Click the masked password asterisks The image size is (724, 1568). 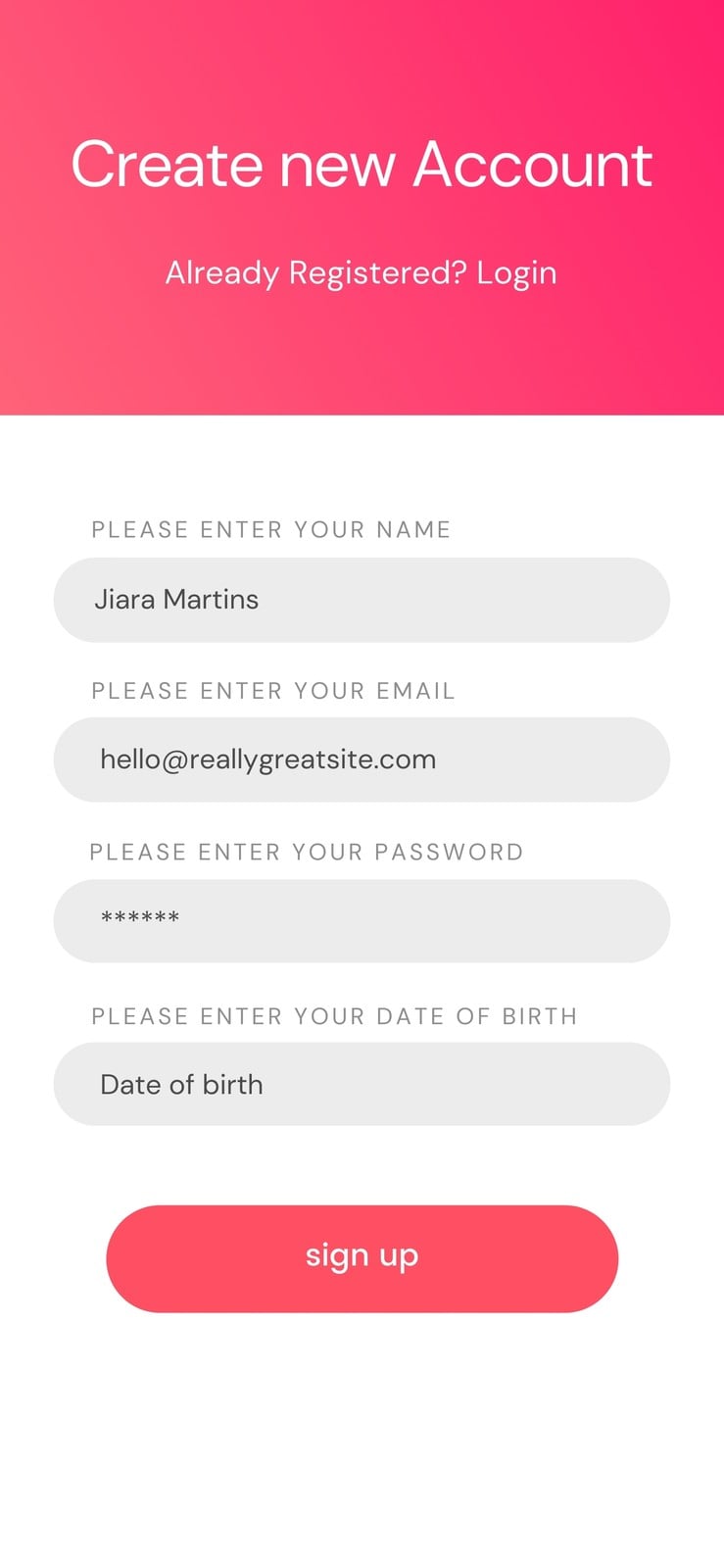[140, 919]
